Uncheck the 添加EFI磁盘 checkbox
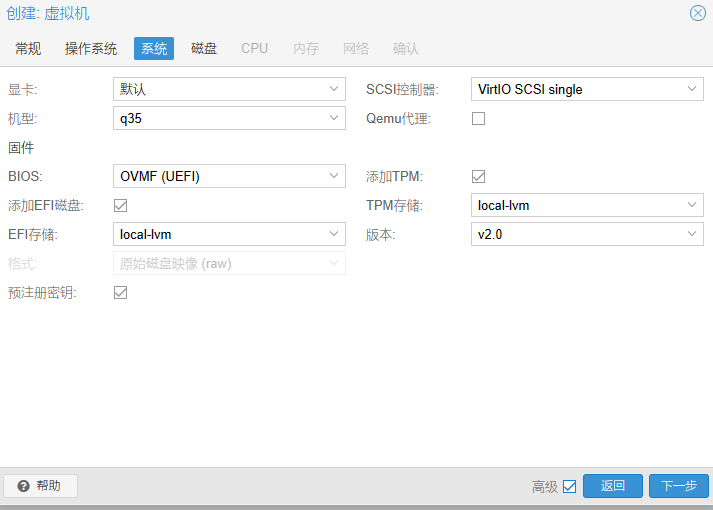 (x=121, y=206)
